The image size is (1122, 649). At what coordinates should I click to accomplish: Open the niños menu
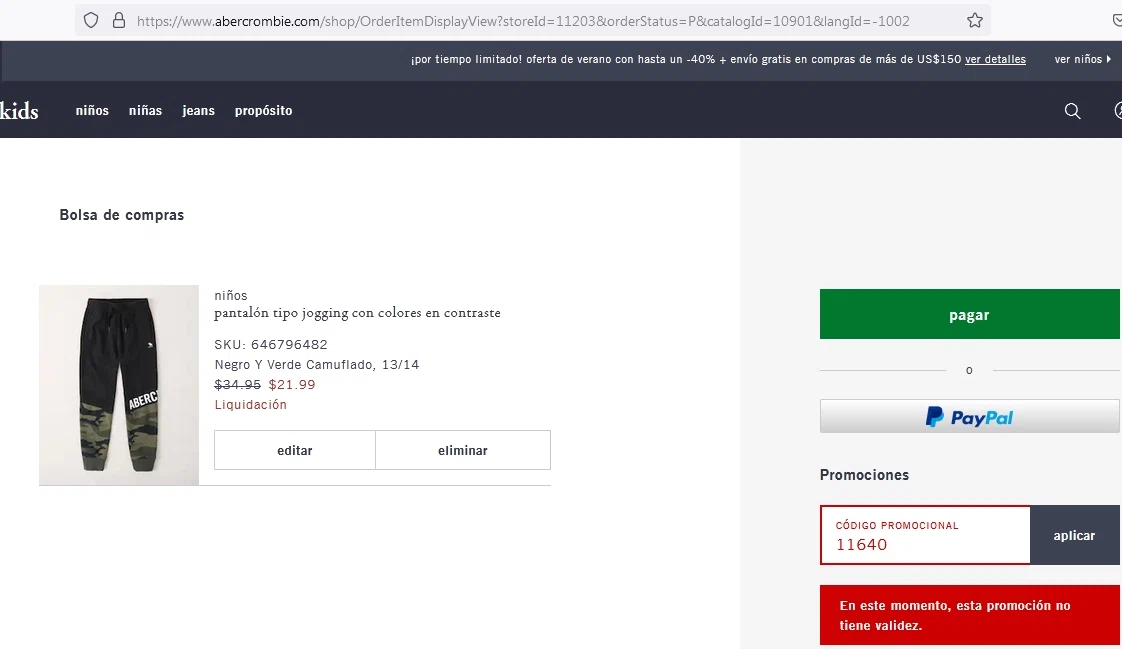click(x=92, y=111)
